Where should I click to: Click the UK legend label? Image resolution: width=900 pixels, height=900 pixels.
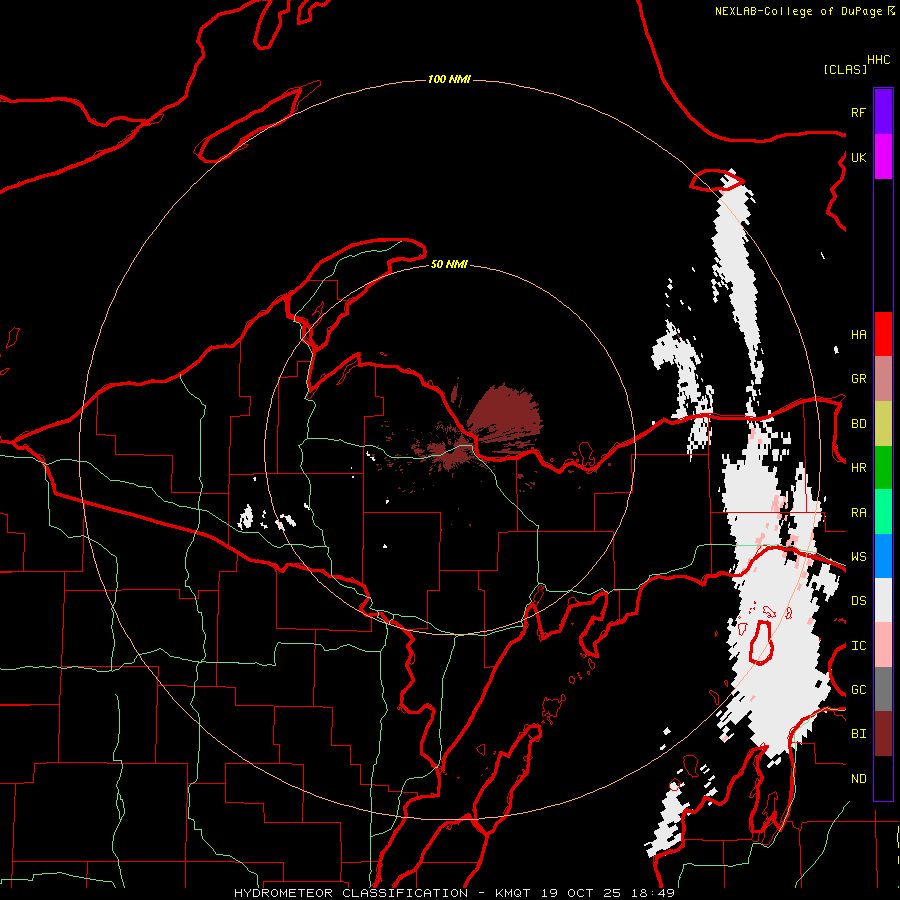coord(858,157)
